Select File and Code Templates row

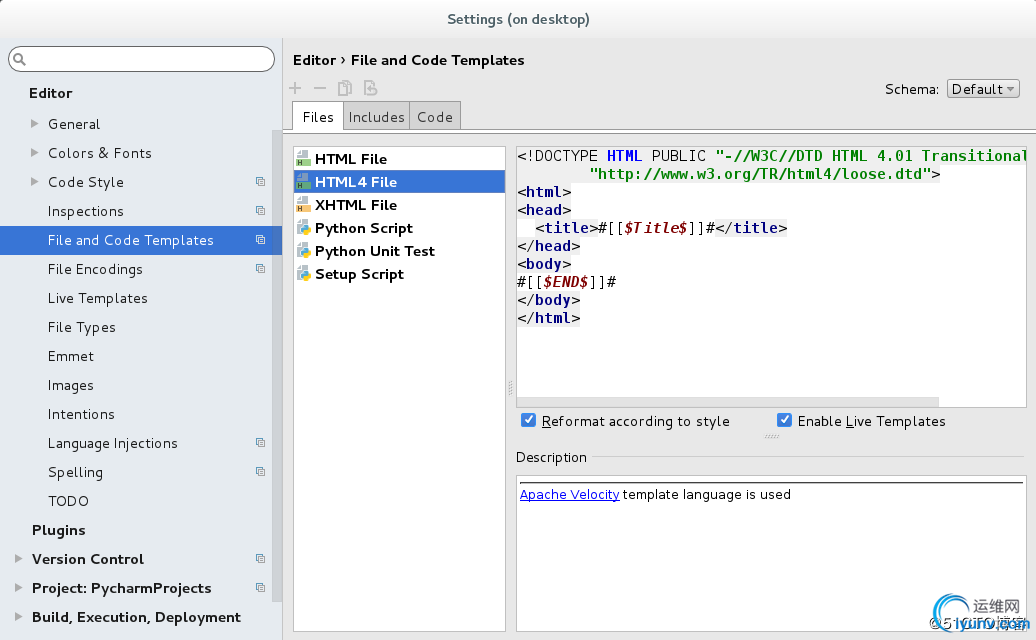click(141, 240)
